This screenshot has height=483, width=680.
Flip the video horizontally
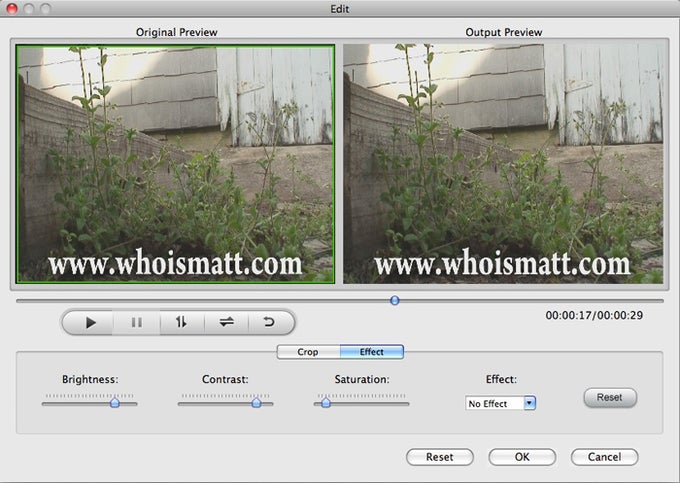pyautogui.click(x=226, y=322)
